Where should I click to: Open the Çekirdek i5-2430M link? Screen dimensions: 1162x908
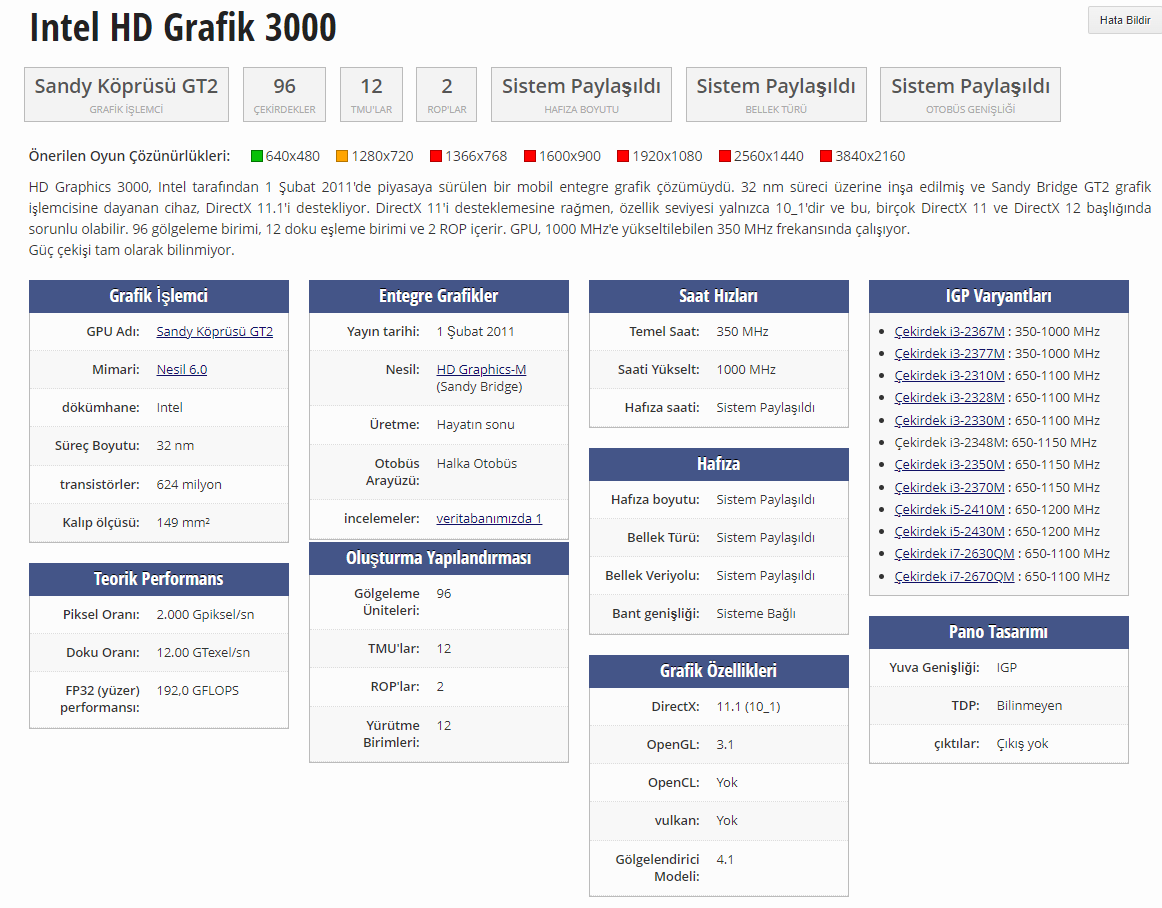(x=949, y=531)
